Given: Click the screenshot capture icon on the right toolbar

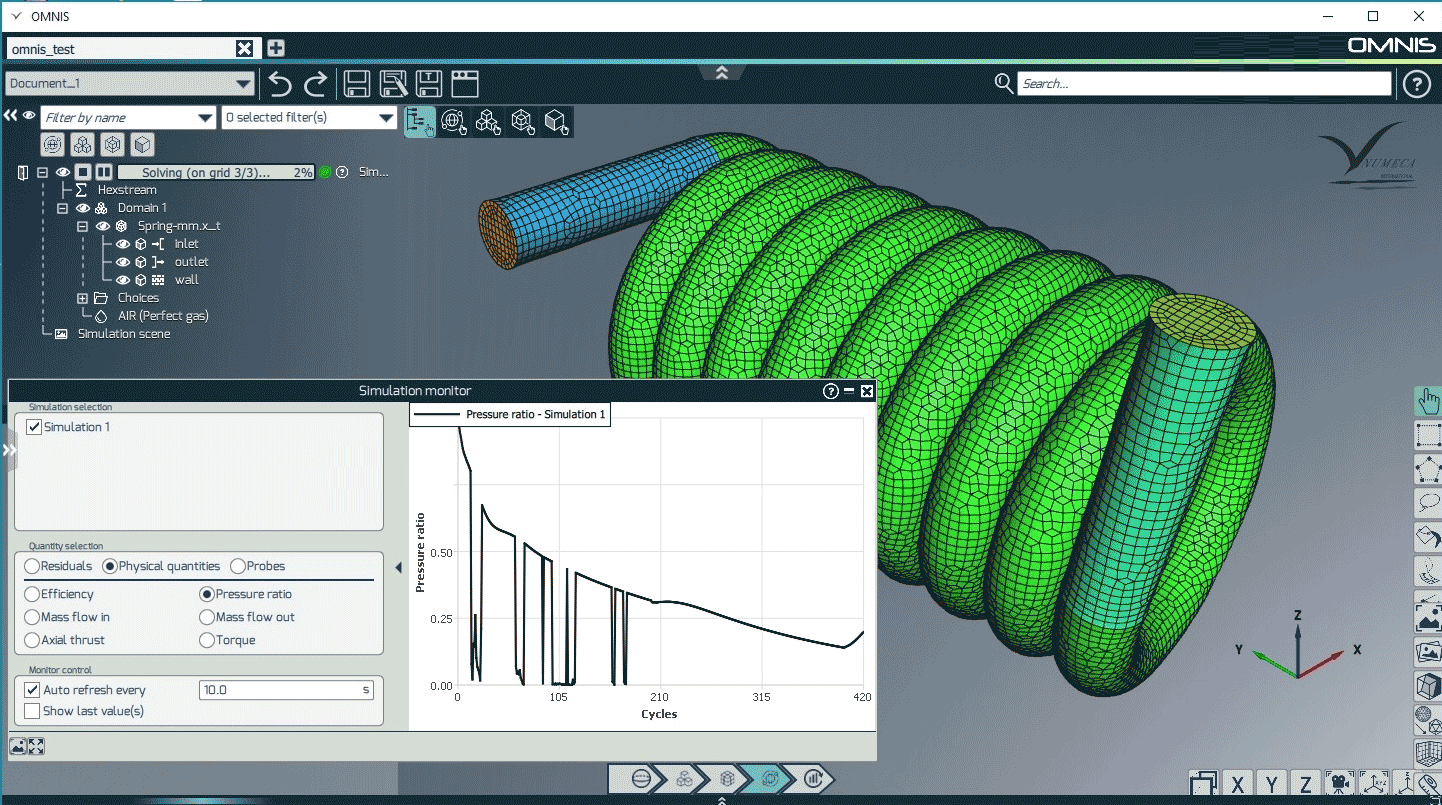Looking at the screenshot, I should tap(1428, 617).
